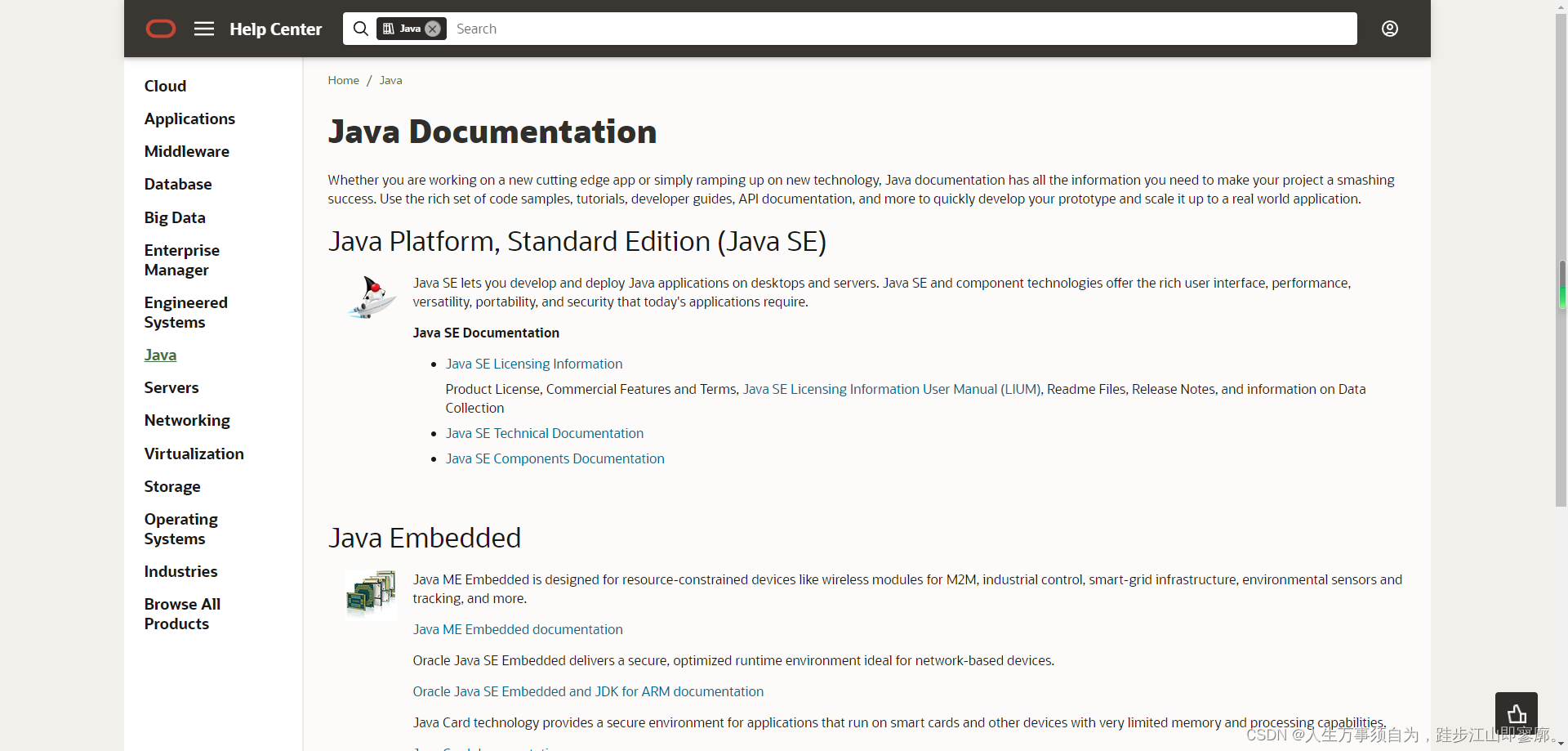Click the Java Embedded section heading
This screenshot has height=751, width=1568.
(x=425, y=538)
